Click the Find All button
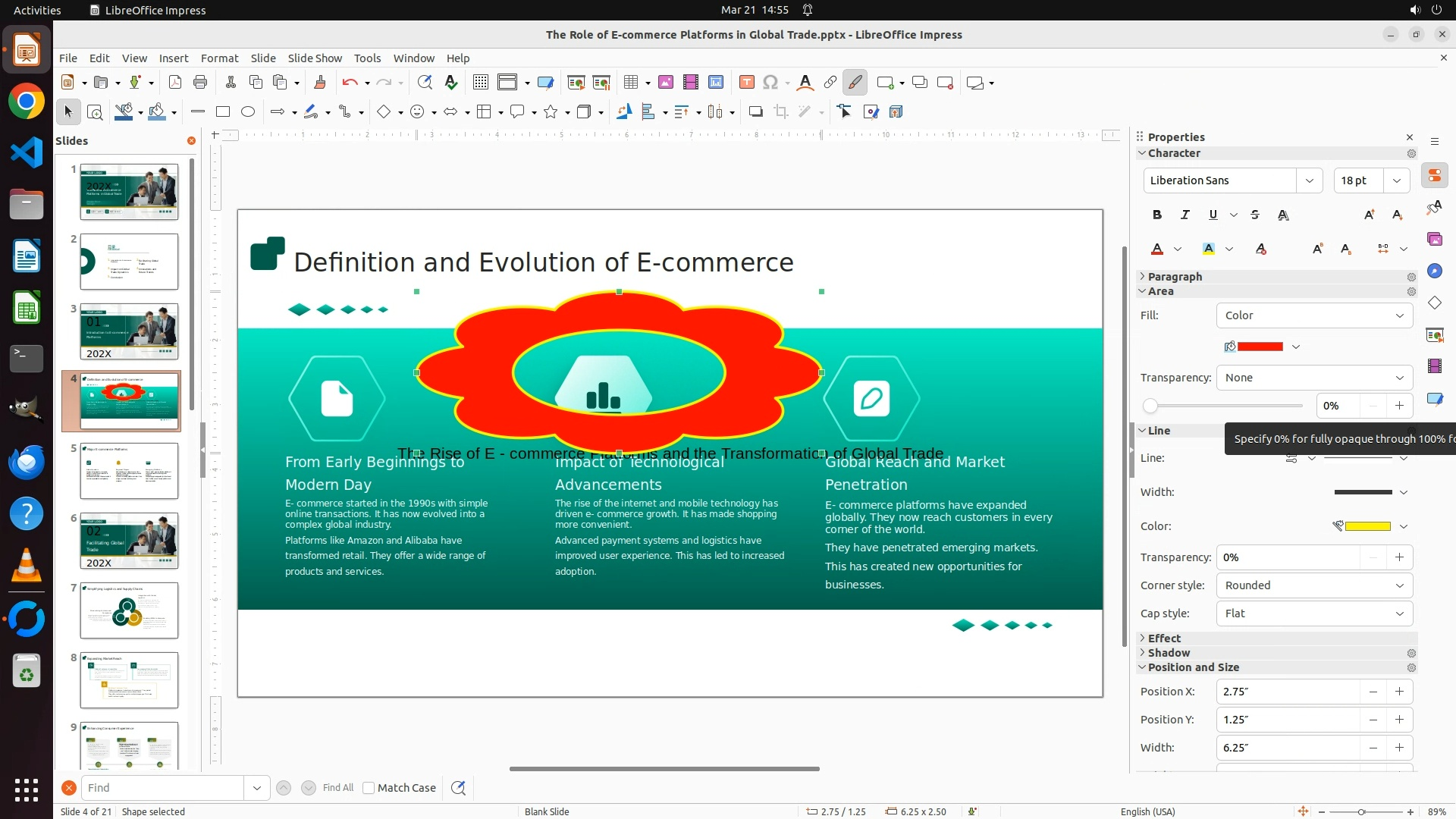This screenshot has height=819, width=1456. [x=337, y=788]
